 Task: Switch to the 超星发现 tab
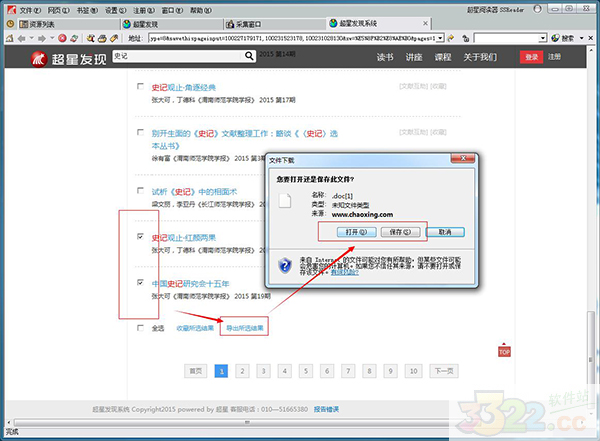(x=172, y=24)
